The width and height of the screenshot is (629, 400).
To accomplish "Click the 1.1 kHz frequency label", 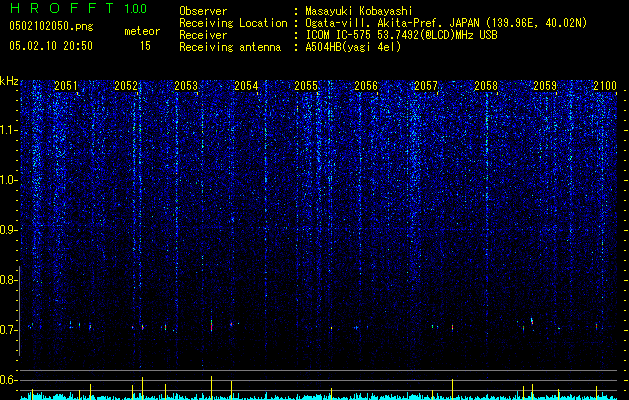I will point(8,130).
